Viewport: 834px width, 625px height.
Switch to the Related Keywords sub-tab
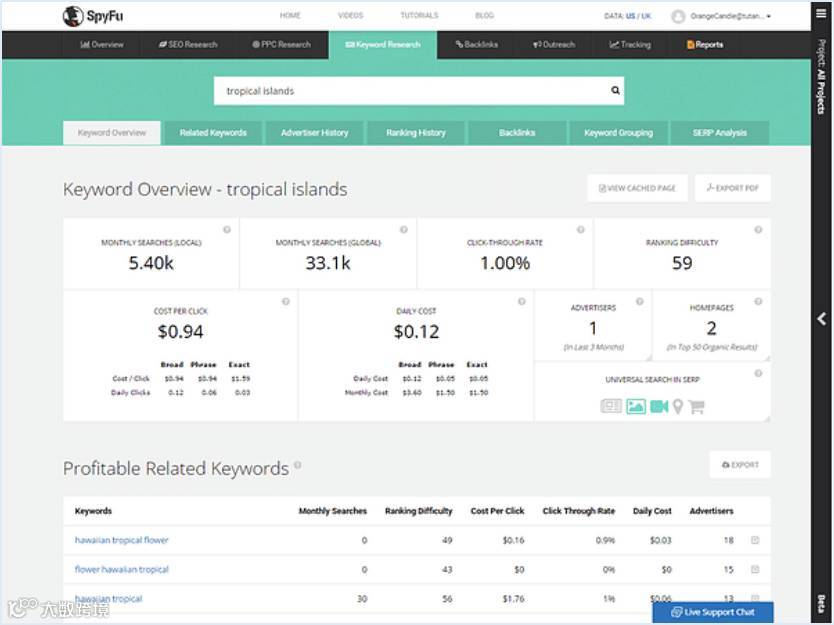[x=213, y=133]
